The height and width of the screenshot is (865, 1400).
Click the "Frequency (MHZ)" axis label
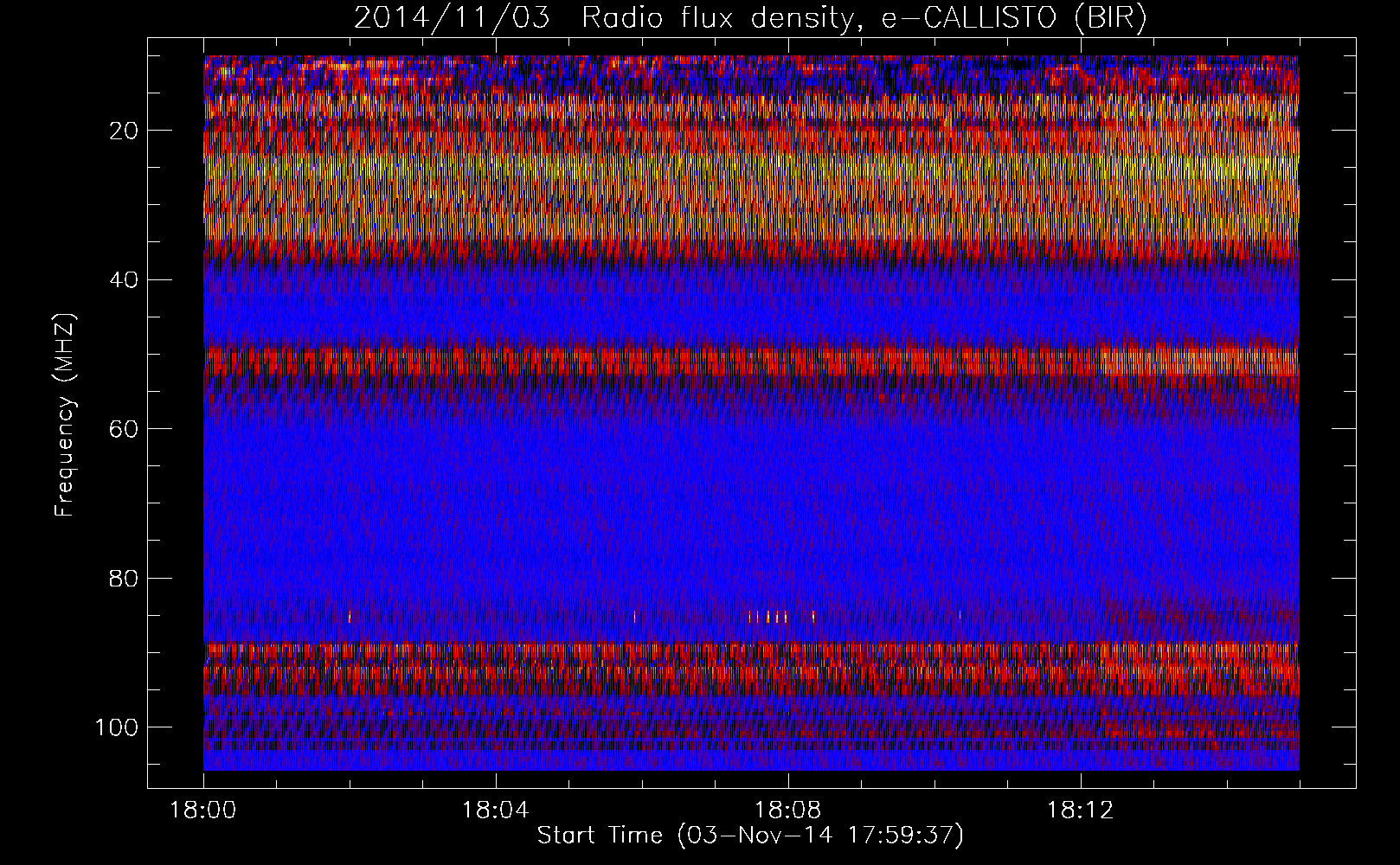point(65,415)
